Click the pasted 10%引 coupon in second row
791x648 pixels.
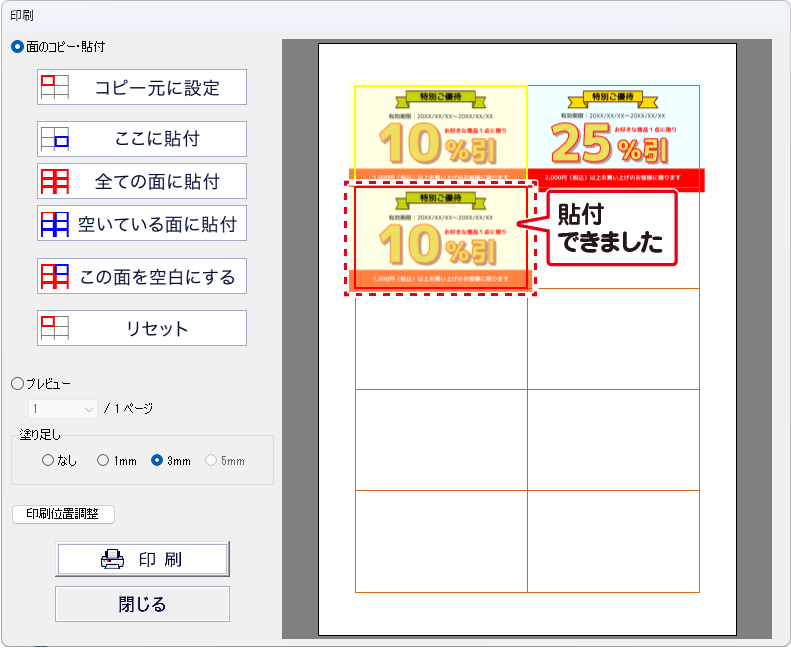click(x=440, y=238)
